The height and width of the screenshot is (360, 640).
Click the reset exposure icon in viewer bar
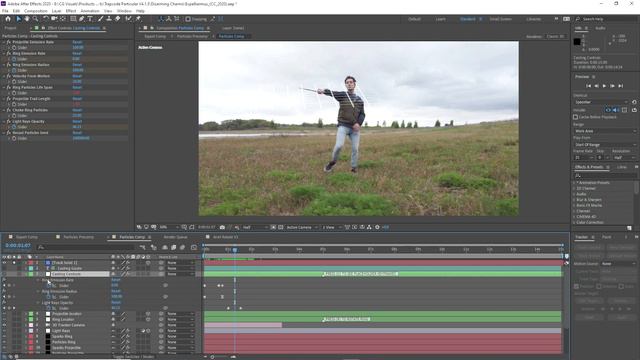(377, 227)
